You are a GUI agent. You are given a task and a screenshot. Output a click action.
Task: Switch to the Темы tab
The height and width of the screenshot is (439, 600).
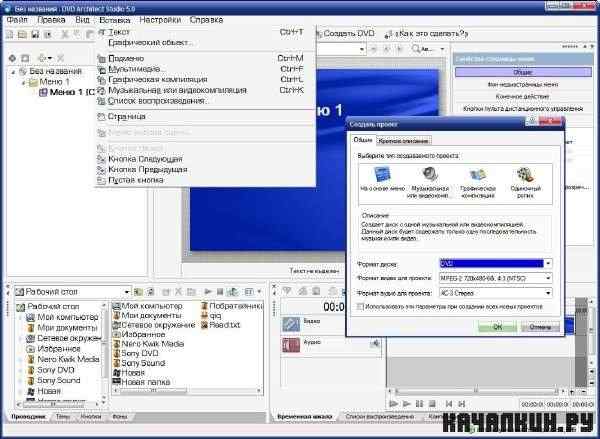63,416
